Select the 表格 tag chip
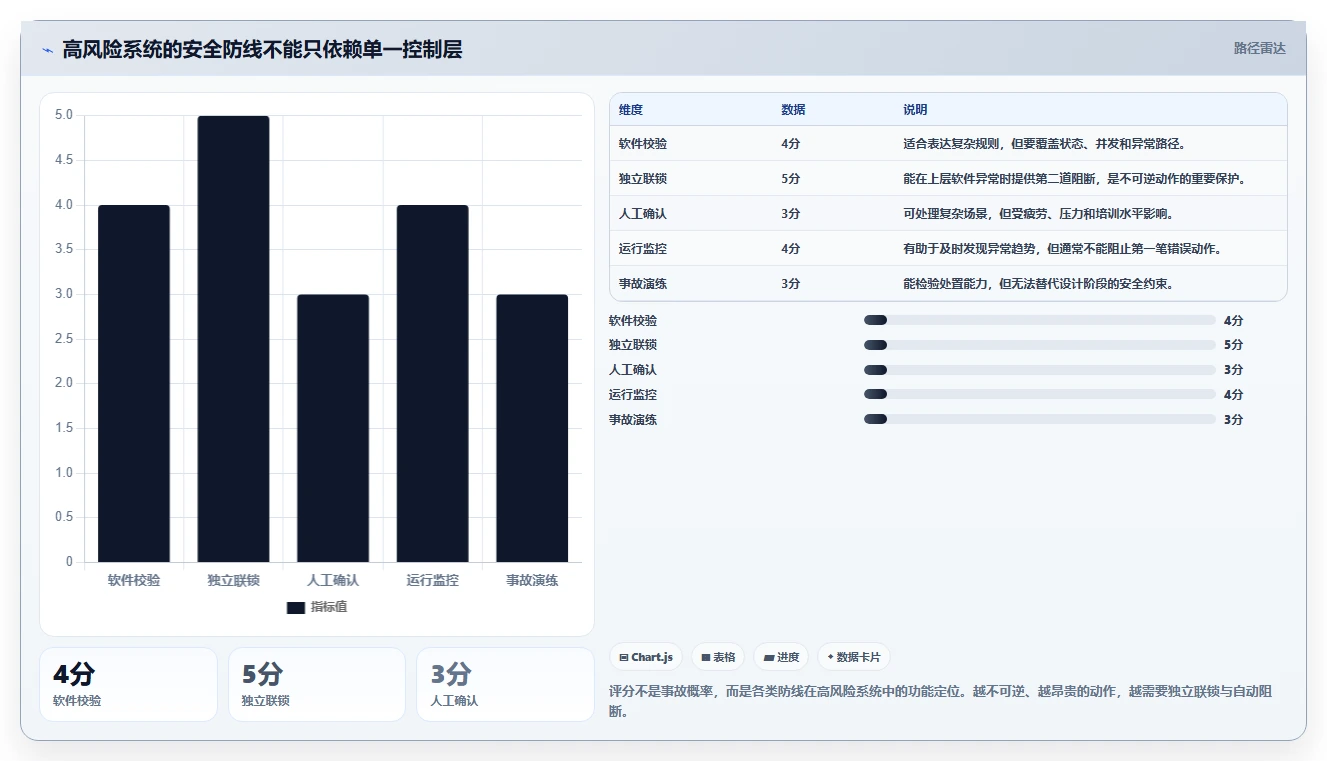1327x761 pixels. point(718,657)
